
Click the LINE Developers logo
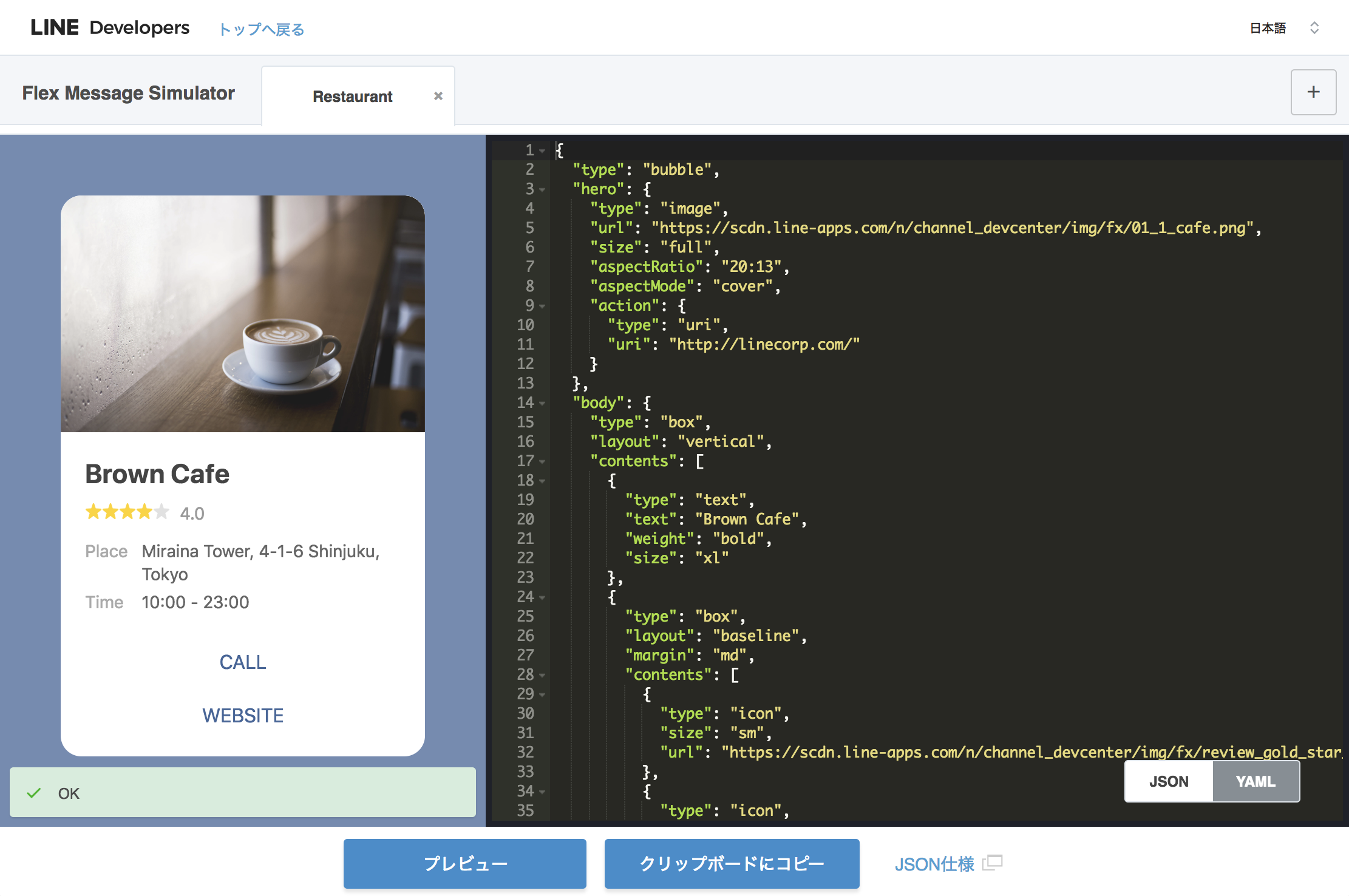(x=110, y=27)
